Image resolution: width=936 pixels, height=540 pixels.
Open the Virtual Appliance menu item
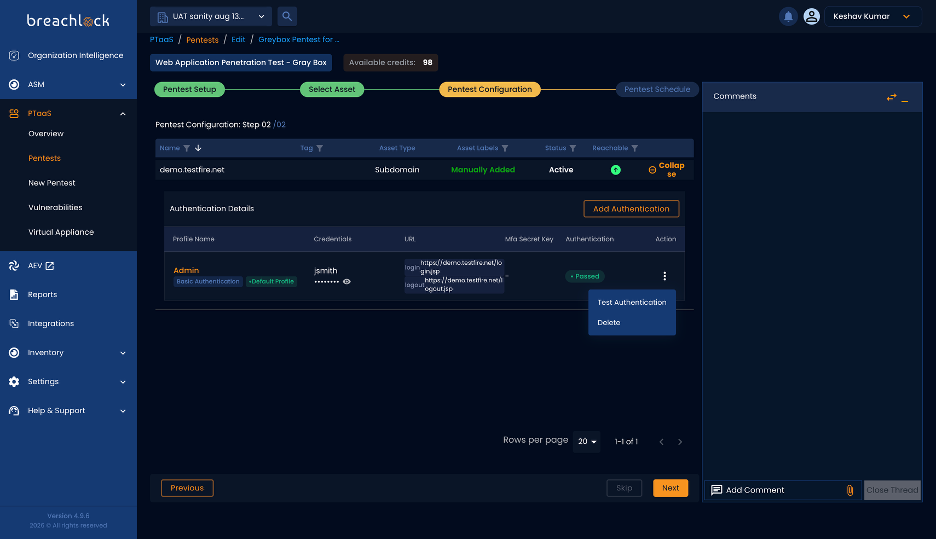[61, 232]
